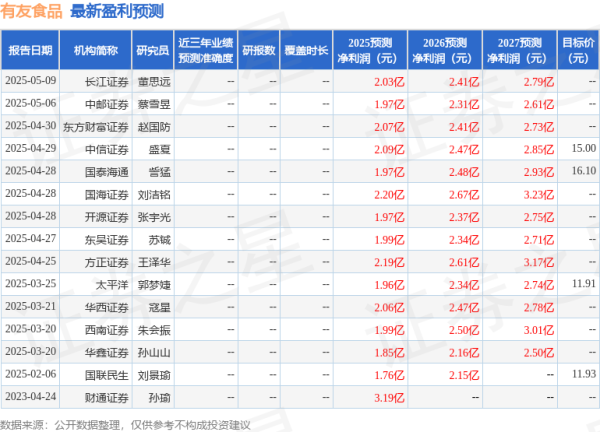Click the 机构简称 column header
Screen dimensions: 600x432
pos(96,50)
